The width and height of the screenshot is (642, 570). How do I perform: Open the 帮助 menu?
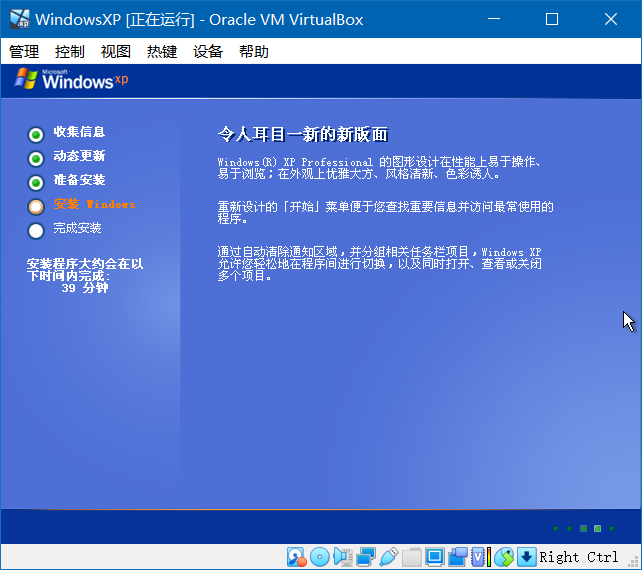tap(254, 52)
